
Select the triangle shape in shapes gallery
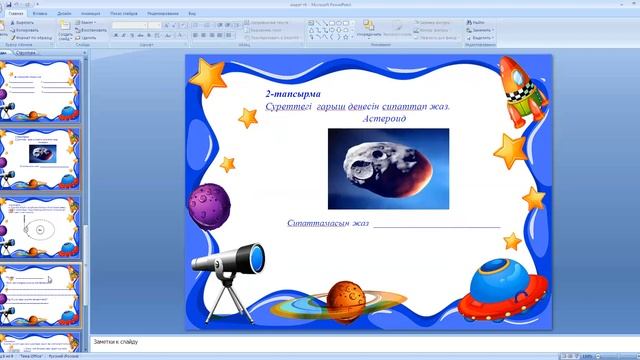(311, 30)
